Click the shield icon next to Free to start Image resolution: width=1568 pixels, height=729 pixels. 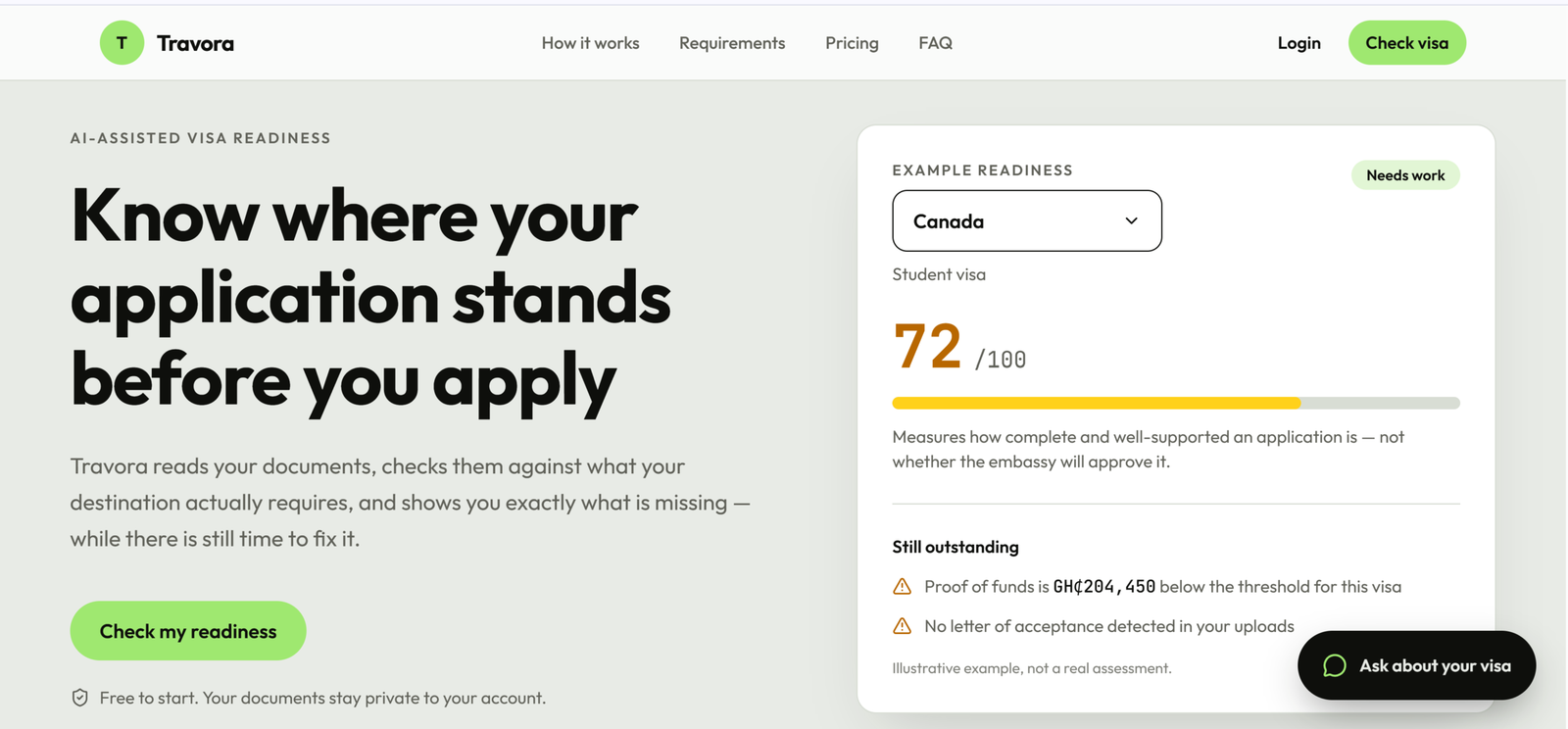pos(80,698)
